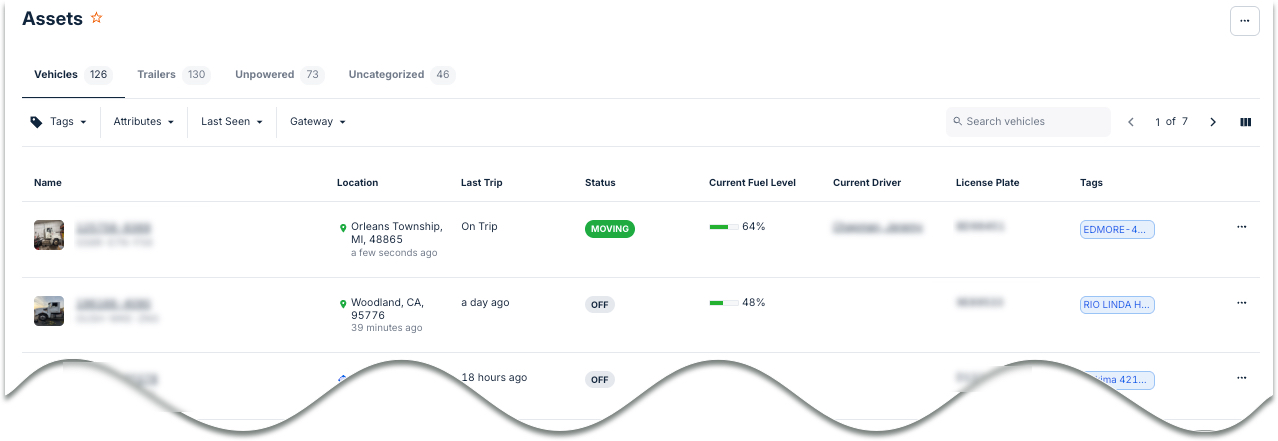Go to next page of vehicles

coord(1213,122)
